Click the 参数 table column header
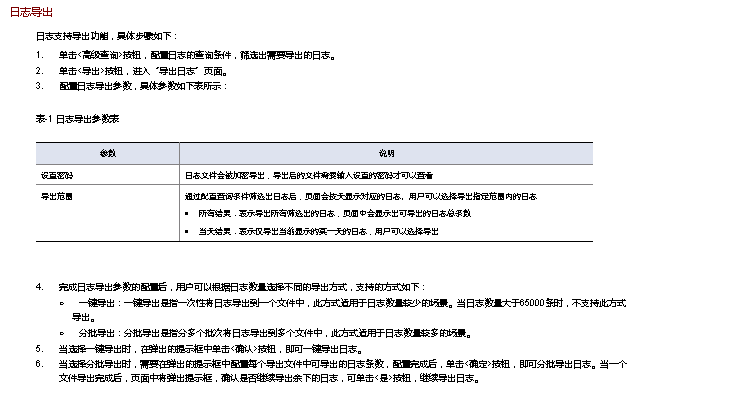The image size is (732, 394). (x=107, y=153)
